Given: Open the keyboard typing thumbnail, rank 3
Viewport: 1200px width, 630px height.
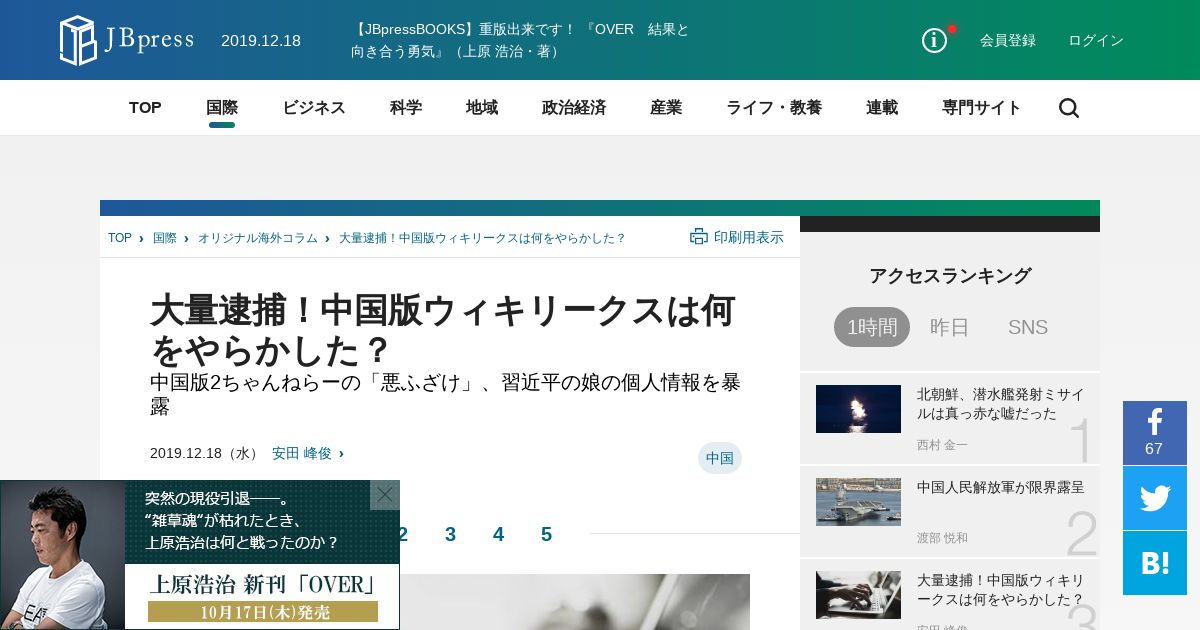Looking at the screenshot, I should (858, 595).
